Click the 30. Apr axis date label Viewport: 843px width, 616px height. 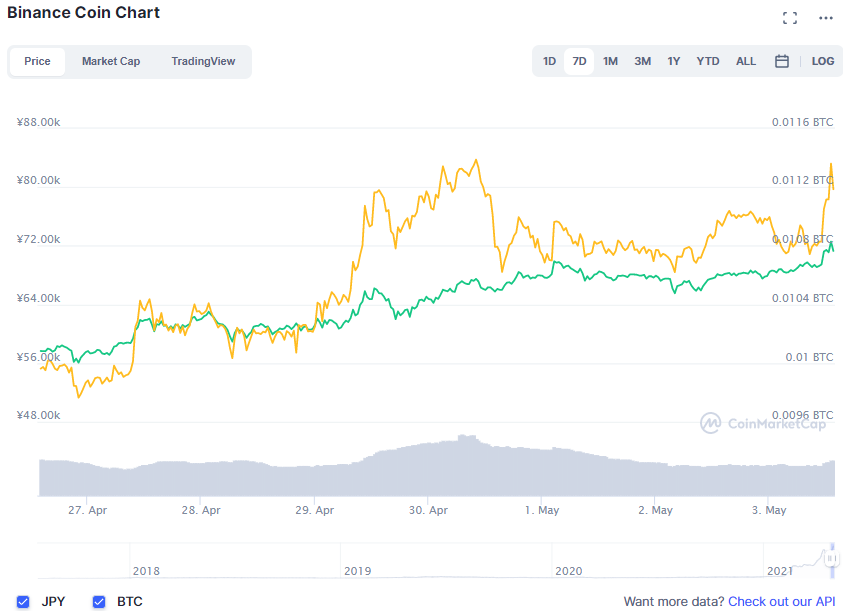point(428,510)
